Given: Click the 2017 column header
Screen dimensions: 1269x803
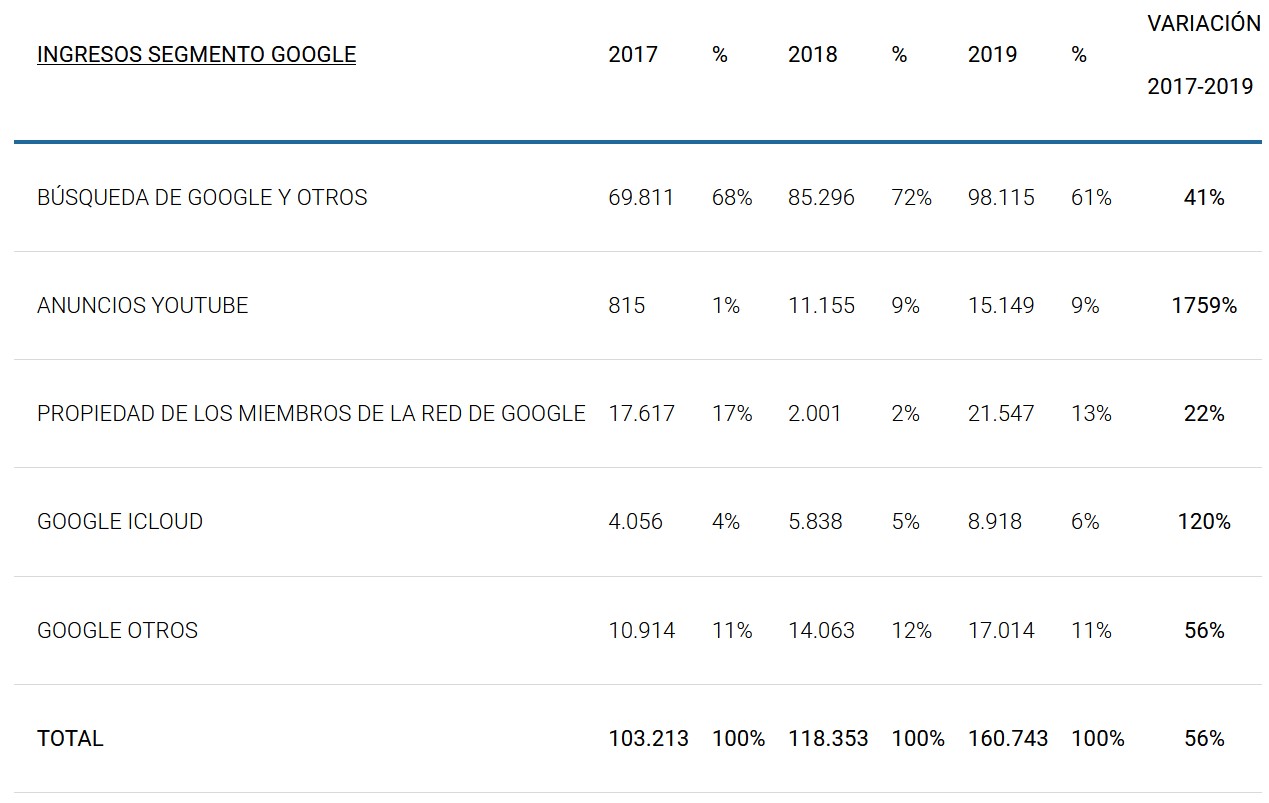Looking at the screenshot, I should pyautogui.click(x=633, y=55).
